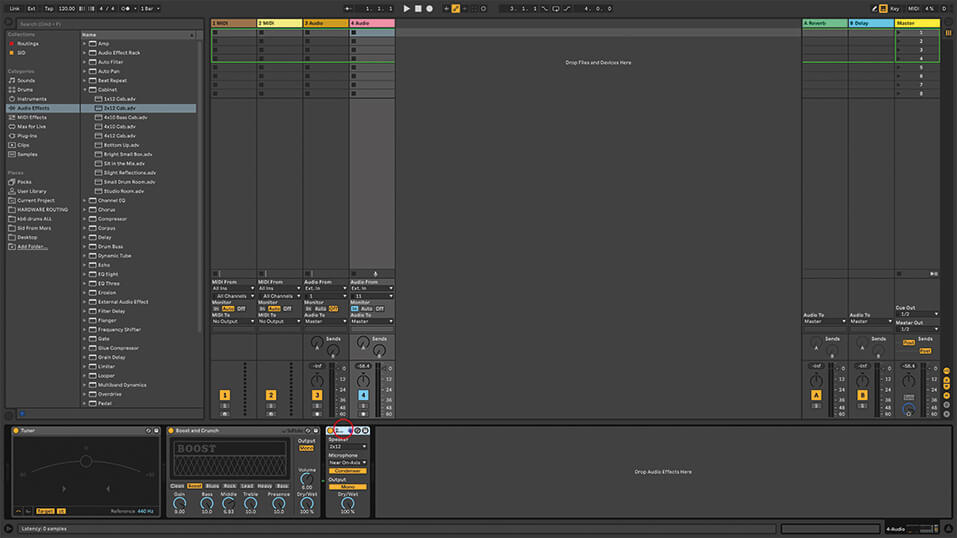
Task: Click the Stop button in transport
Action: point(418,9)
